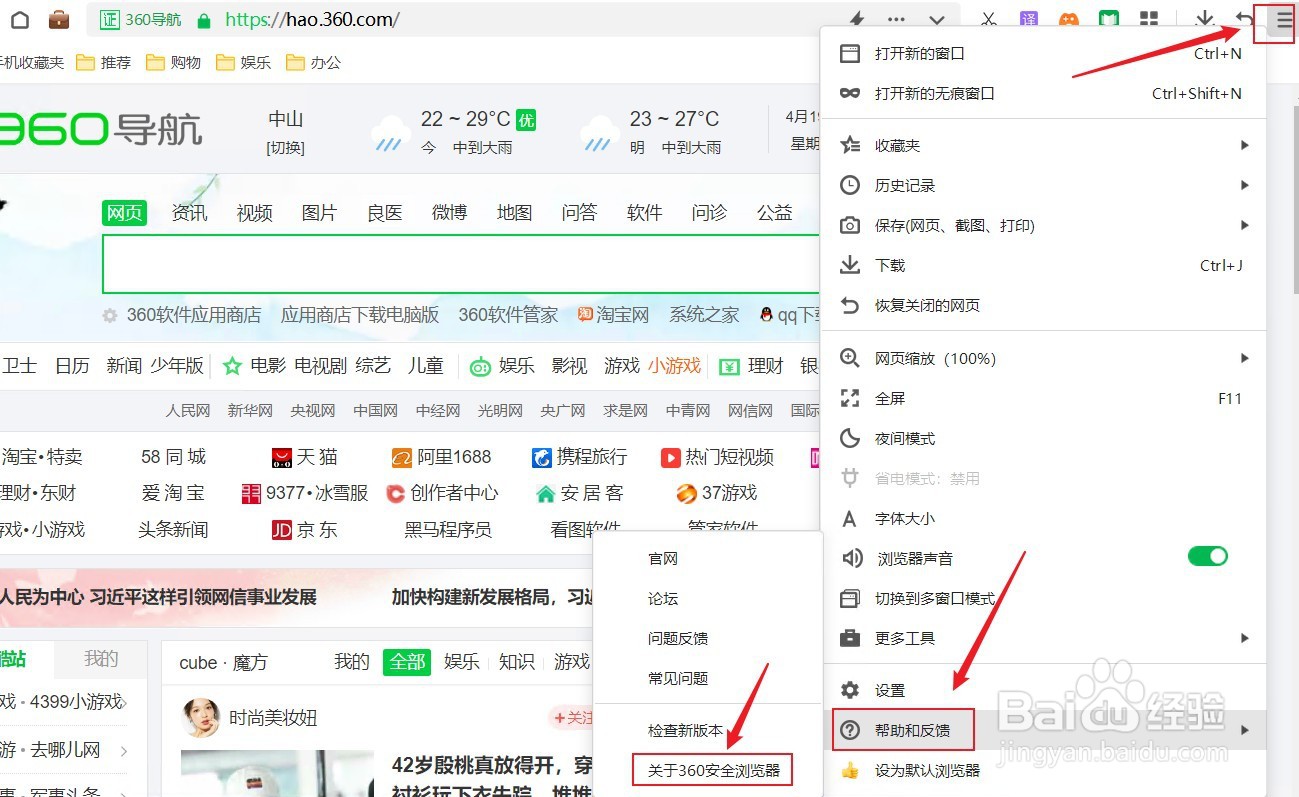Screen dimensions: 1299x797
Task: Select 全屏 fullscreen menu entry
Action: coord(1043,398)
